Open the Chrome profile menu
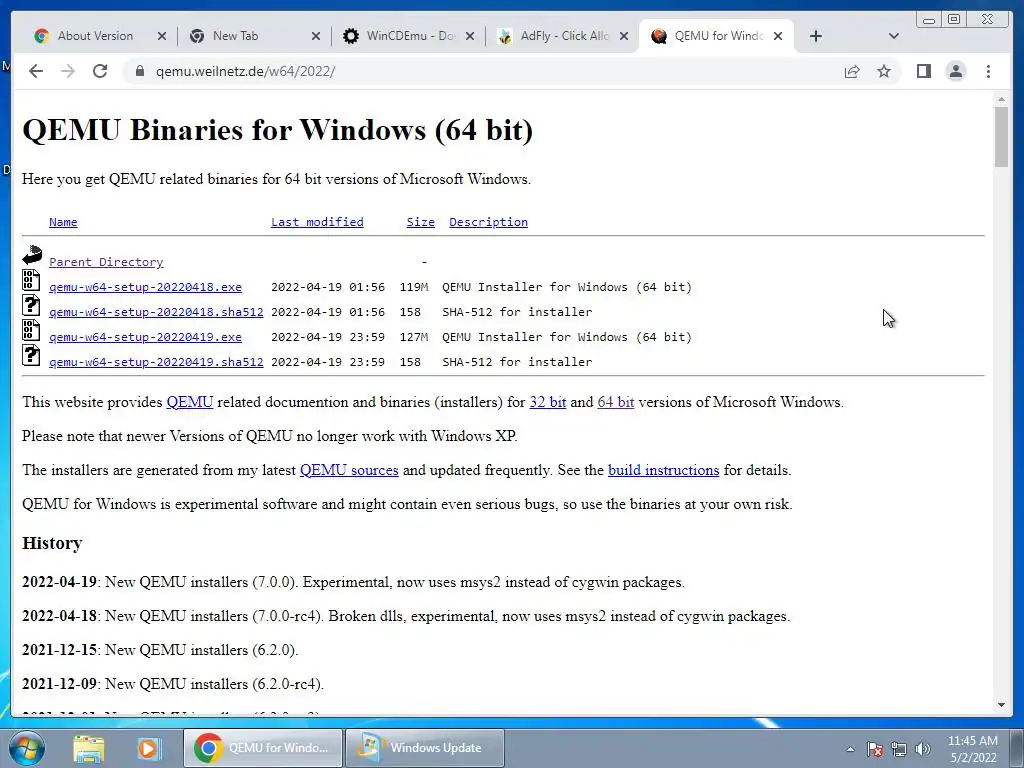The height and width of the screenshot is (768, 1024). click(955, 71)
